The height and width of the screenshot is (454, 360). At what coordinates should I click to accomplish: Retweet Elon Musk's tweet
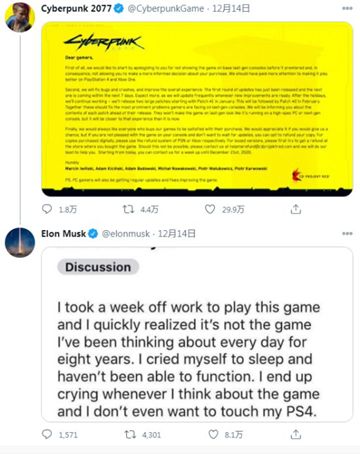point(130,434)
